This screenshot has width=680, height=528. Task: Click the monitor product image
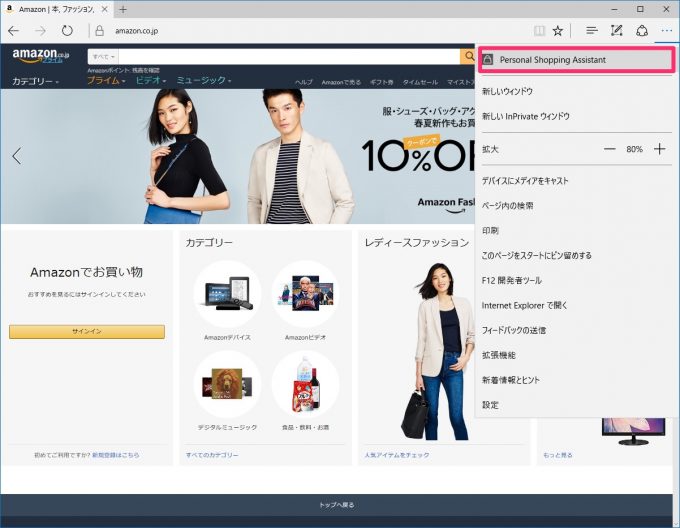[634, 431]
